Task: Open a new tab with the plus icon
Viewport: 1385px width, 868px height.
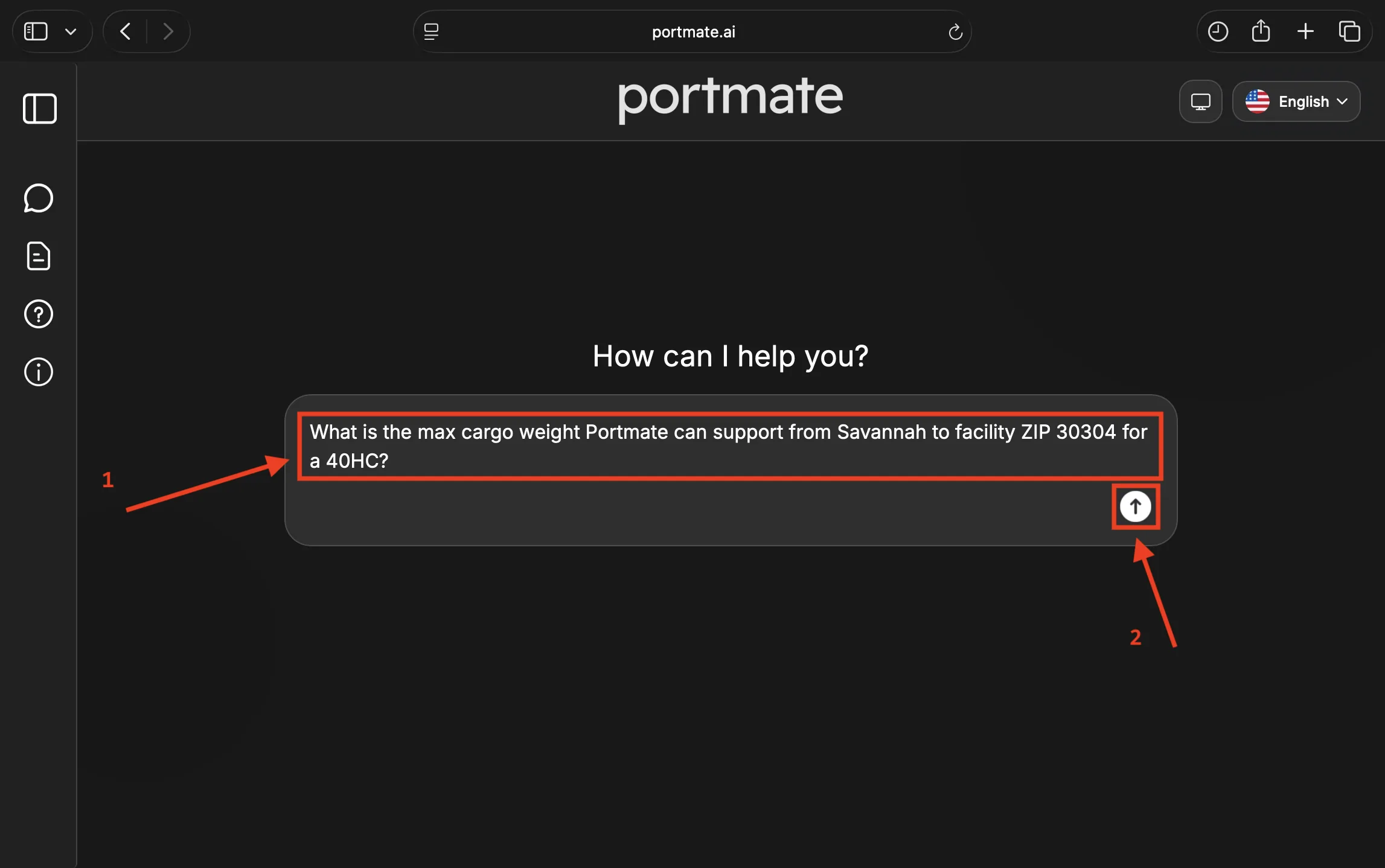Action: tap(1305, 31)
